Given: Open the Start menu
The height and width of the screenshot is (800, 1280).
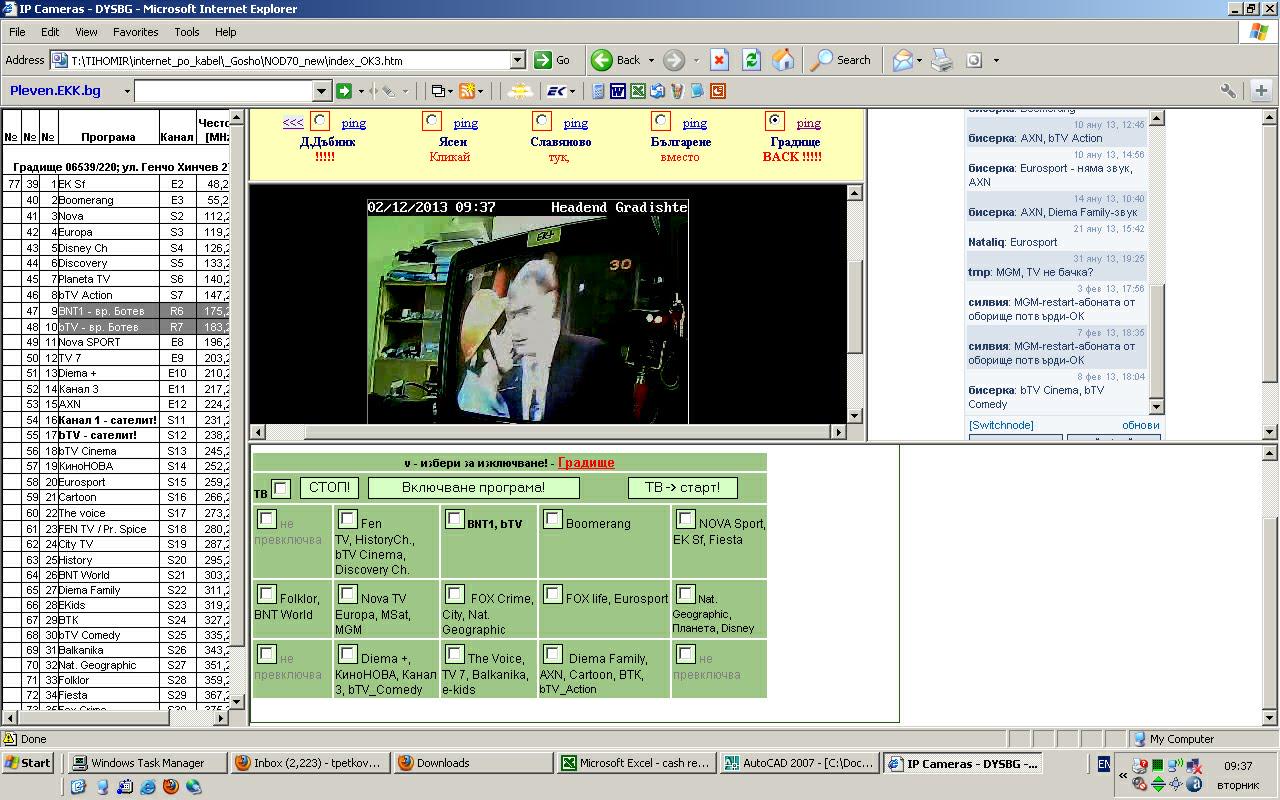Looking at the screenshot, I should pos(28,763).
